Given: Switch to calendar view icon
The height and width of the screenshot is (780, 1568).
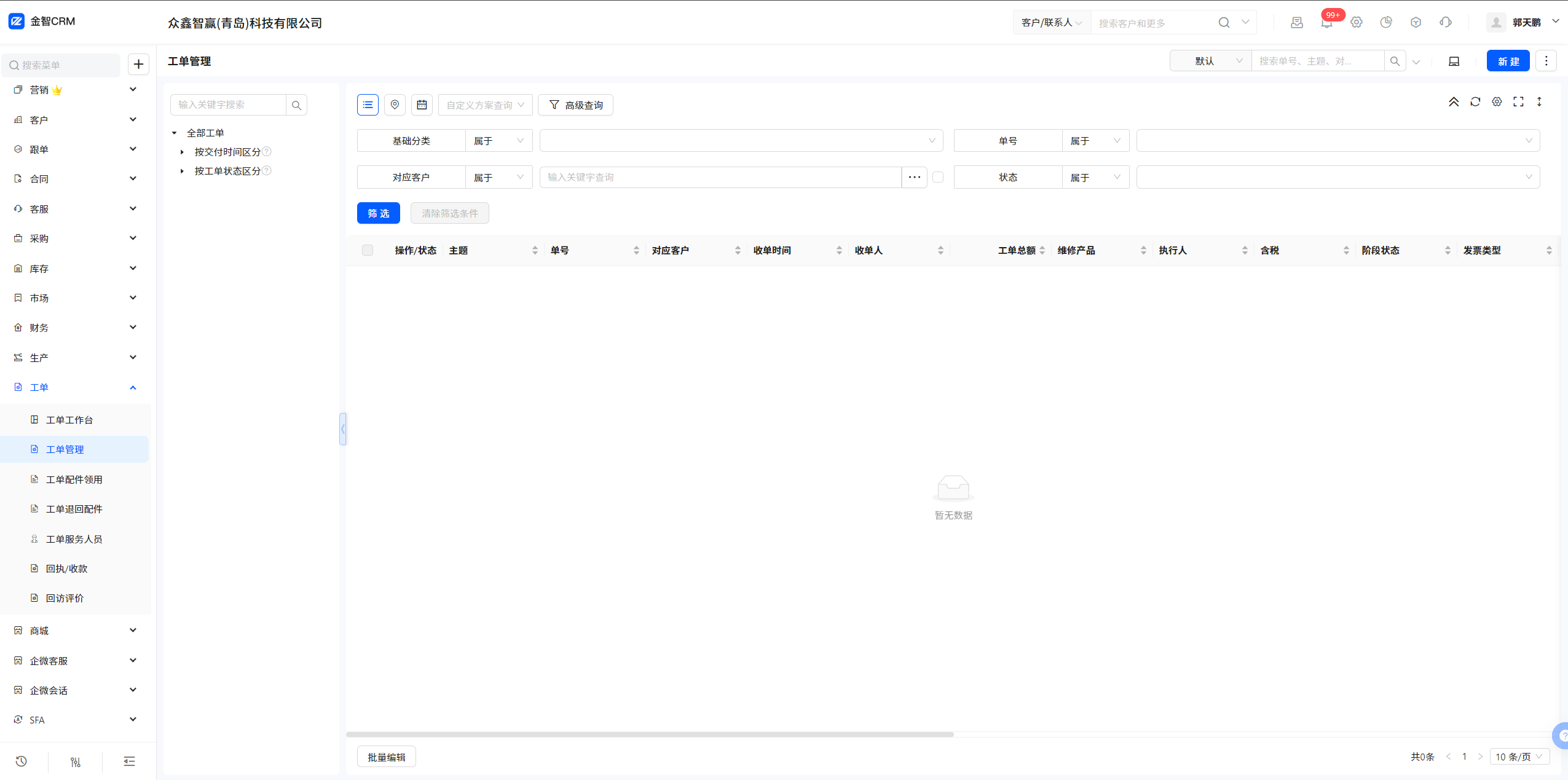Looking at the screenshot, I should (422, 104).
